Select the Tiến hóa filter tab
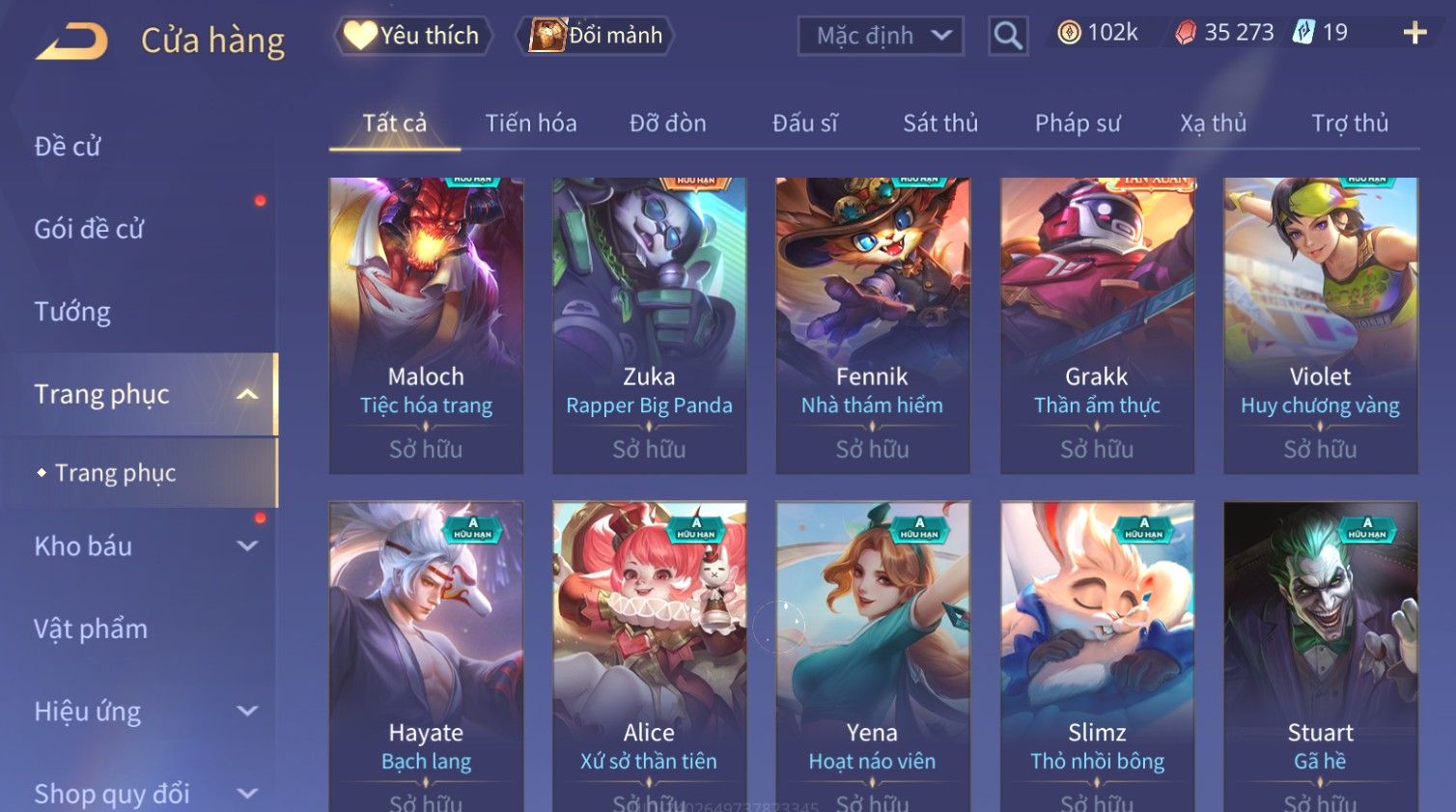This screenshot has width=1456, height=812. pyautogui.click(x=531, y=123)
